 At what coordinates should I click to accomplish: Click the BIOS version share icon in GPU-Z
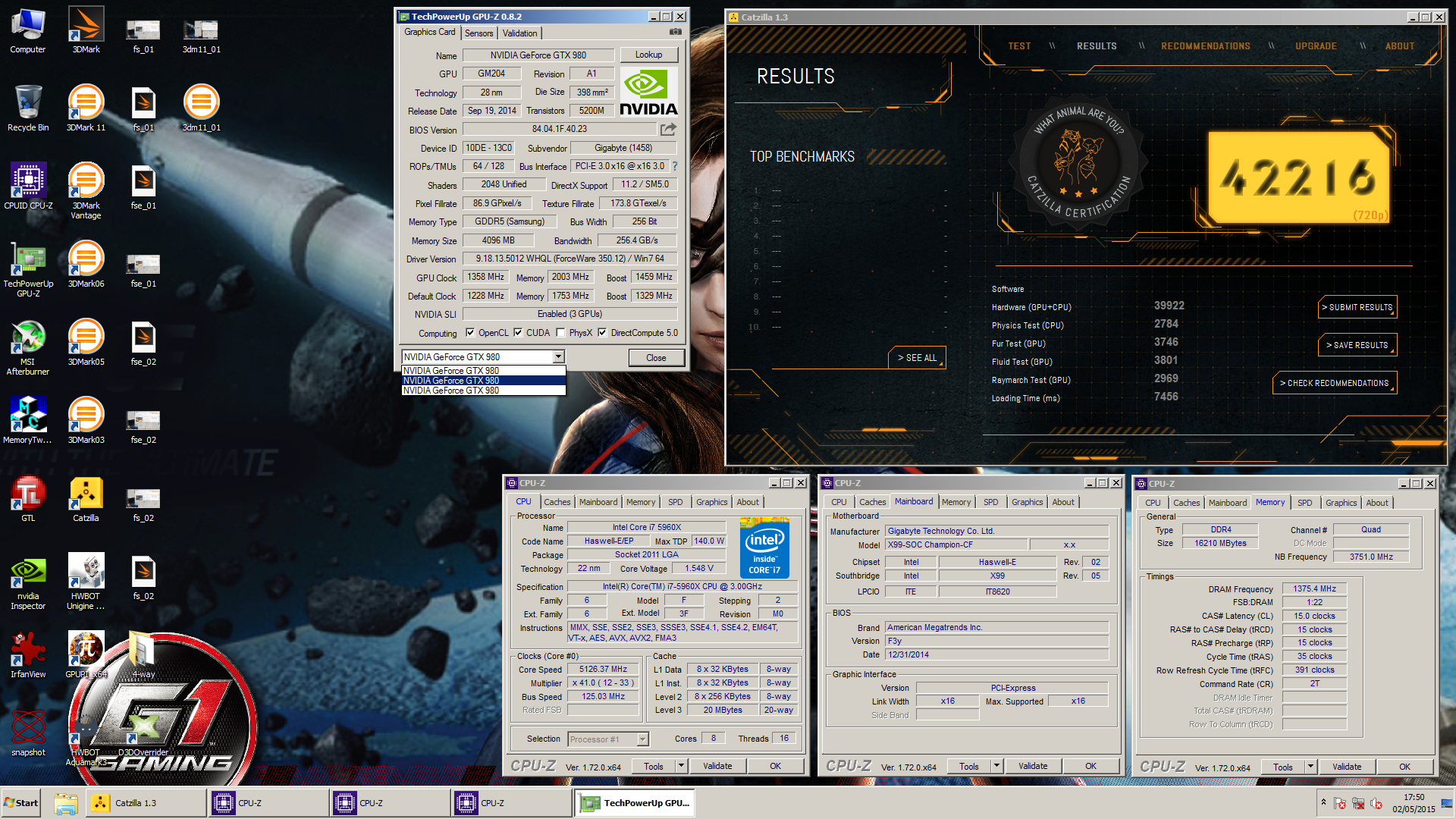click(668, 130)
